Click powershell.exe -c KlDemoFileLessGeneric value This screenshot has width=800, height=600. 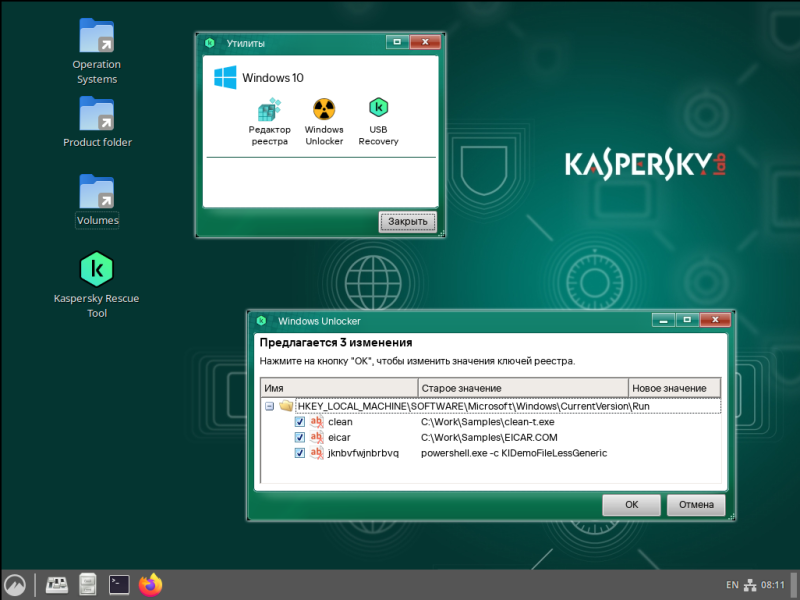click(514, 453)
